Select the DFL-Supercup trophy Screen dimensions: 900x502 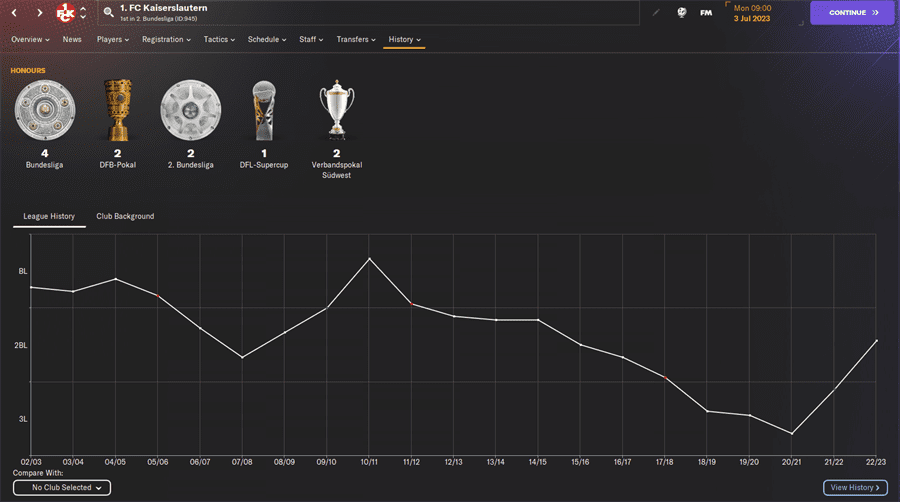[x=264, y=111]
